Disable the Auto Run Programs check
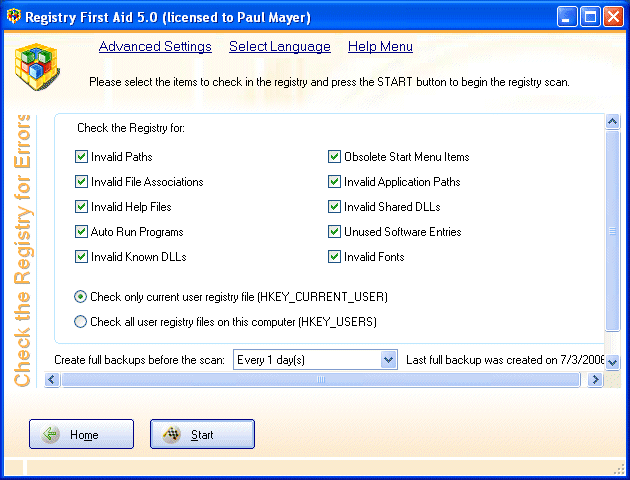630x480 pixels. pos(82,232)
